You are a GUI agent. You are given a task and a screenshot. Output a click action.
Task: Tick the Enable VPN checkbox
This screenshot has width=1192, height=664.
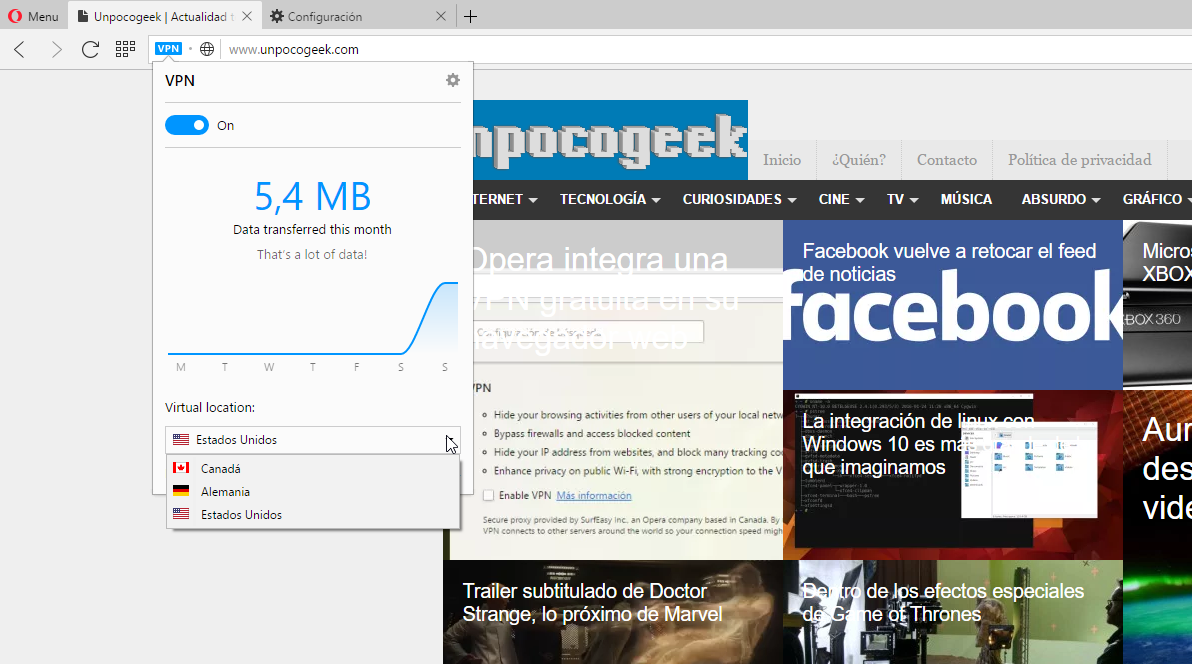tap(489, 495)
